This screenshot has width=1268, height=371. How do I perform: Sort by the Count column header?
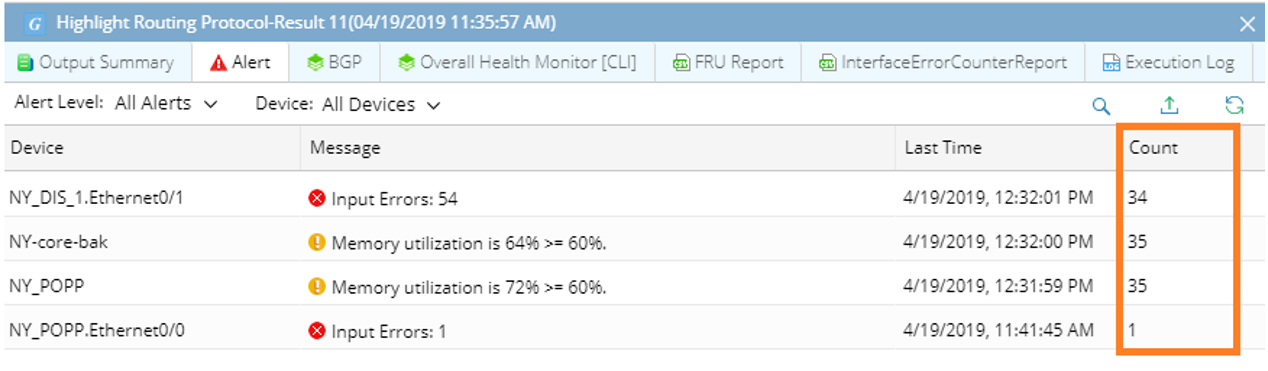(1153, 148)
